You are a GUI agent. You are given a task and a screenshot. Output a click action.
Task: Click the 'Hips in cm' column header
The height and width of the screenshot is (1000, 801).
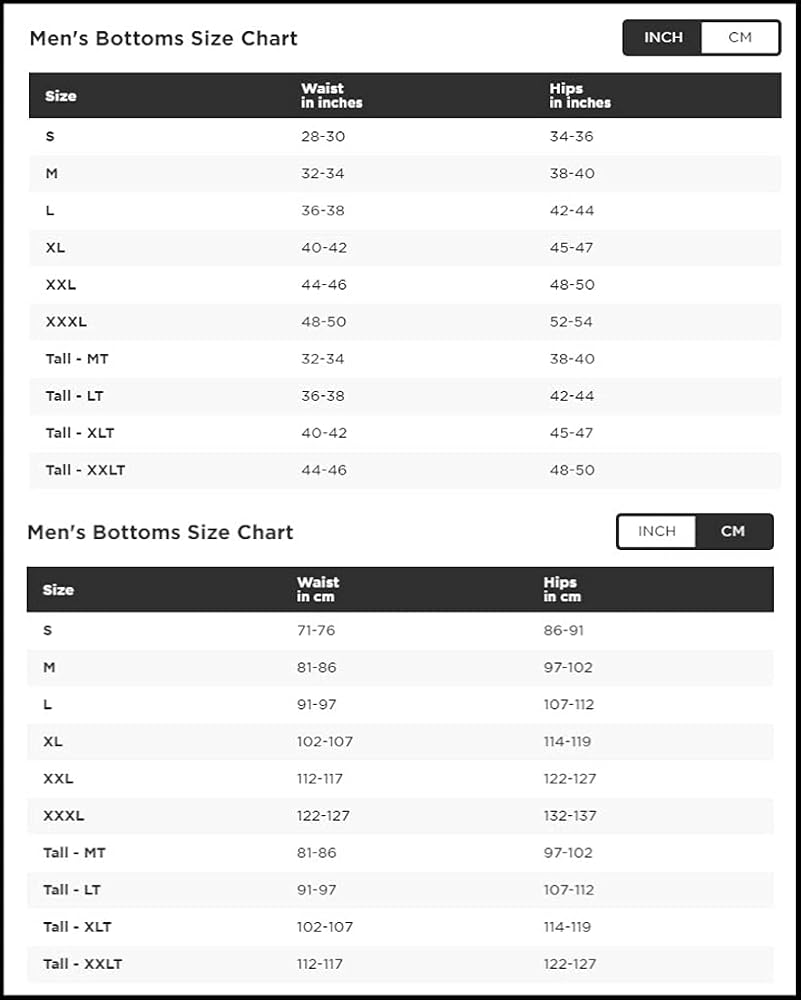pos(561,589)
